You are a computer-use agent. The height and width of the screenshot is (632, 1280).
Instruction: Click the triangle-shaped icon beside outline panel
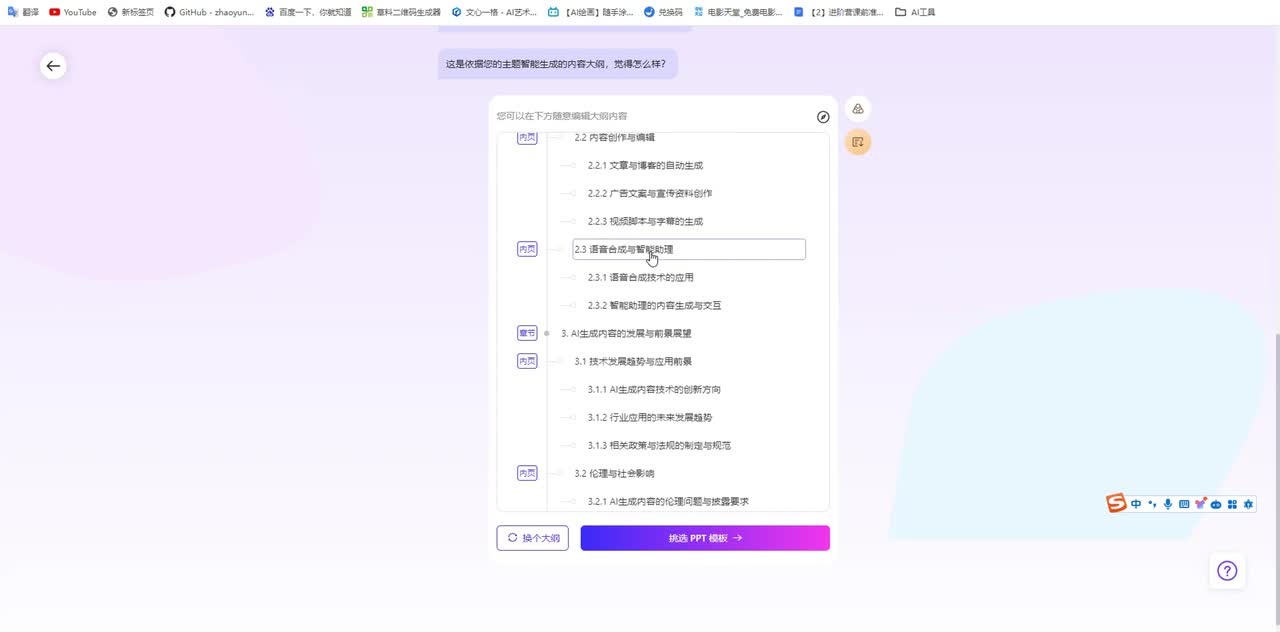[857, 109]
